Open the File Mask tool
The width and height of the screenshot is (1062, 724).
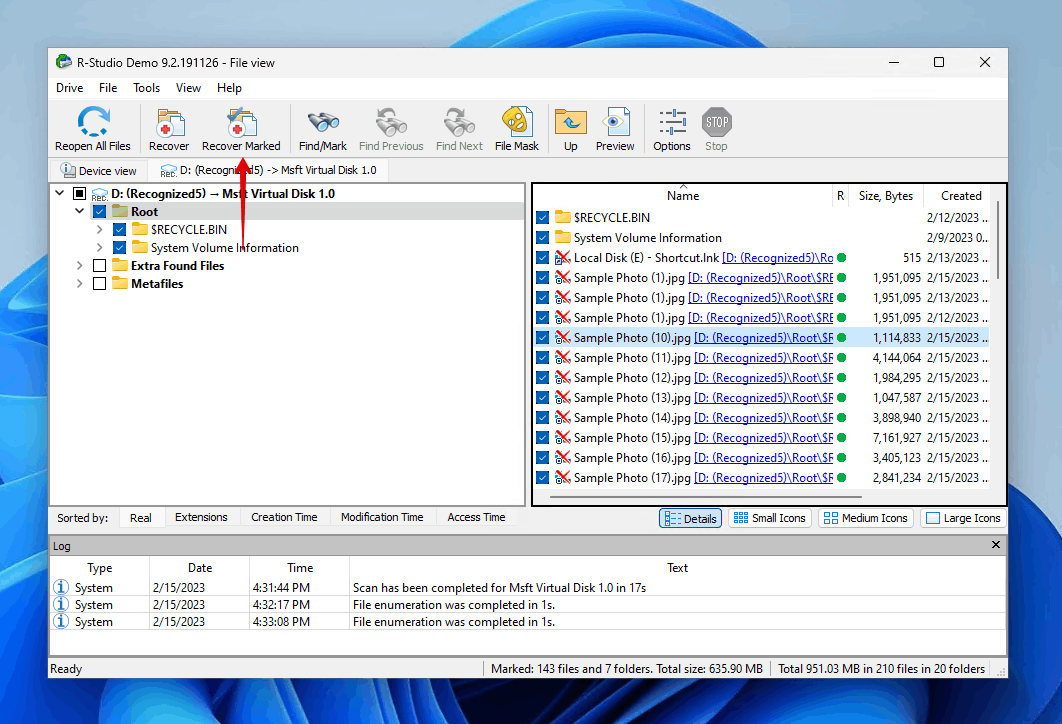pos(517,122)
